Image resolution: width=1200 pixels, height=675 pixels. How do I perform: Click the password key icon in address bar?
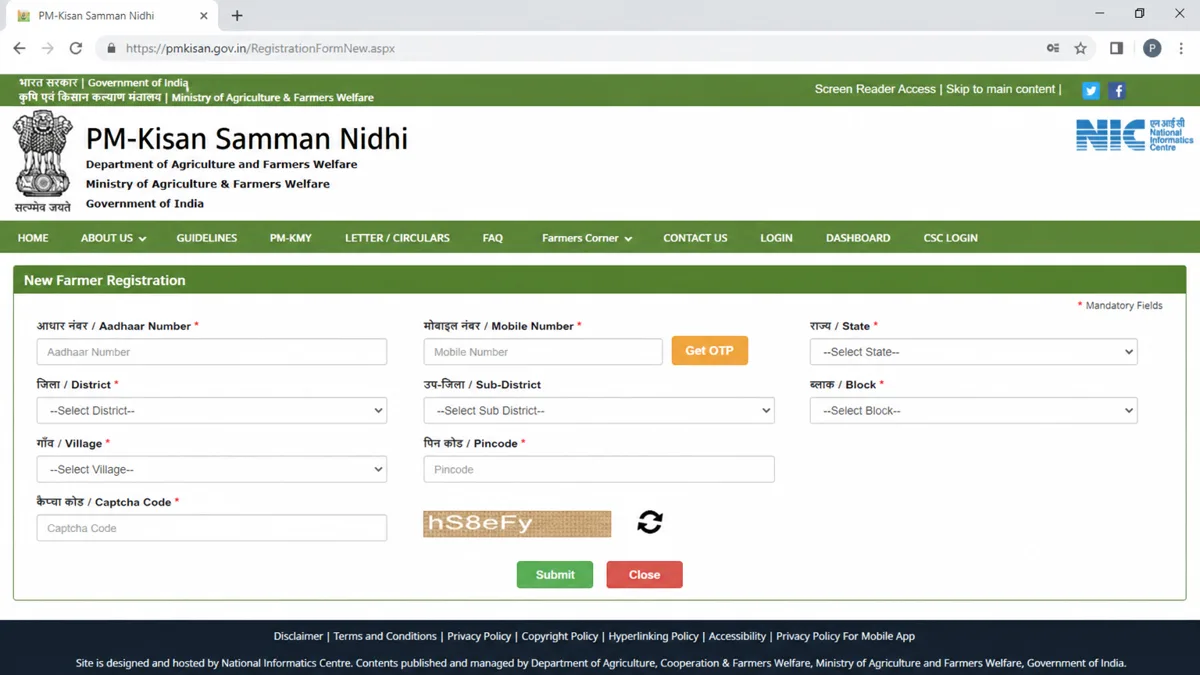click(x=1053, y=48)
